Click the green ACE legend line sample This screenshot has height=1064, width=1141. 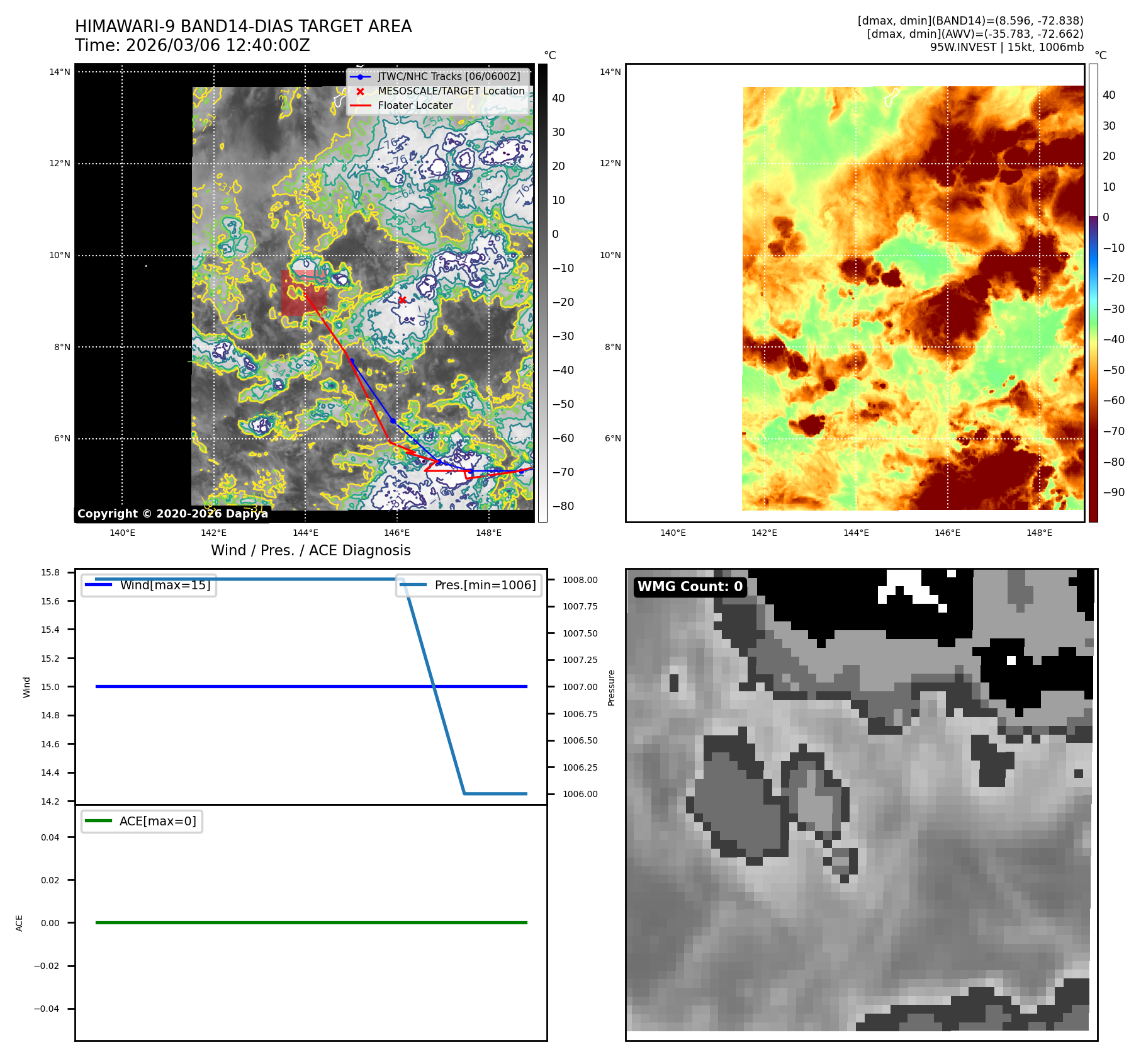(98, 821)
